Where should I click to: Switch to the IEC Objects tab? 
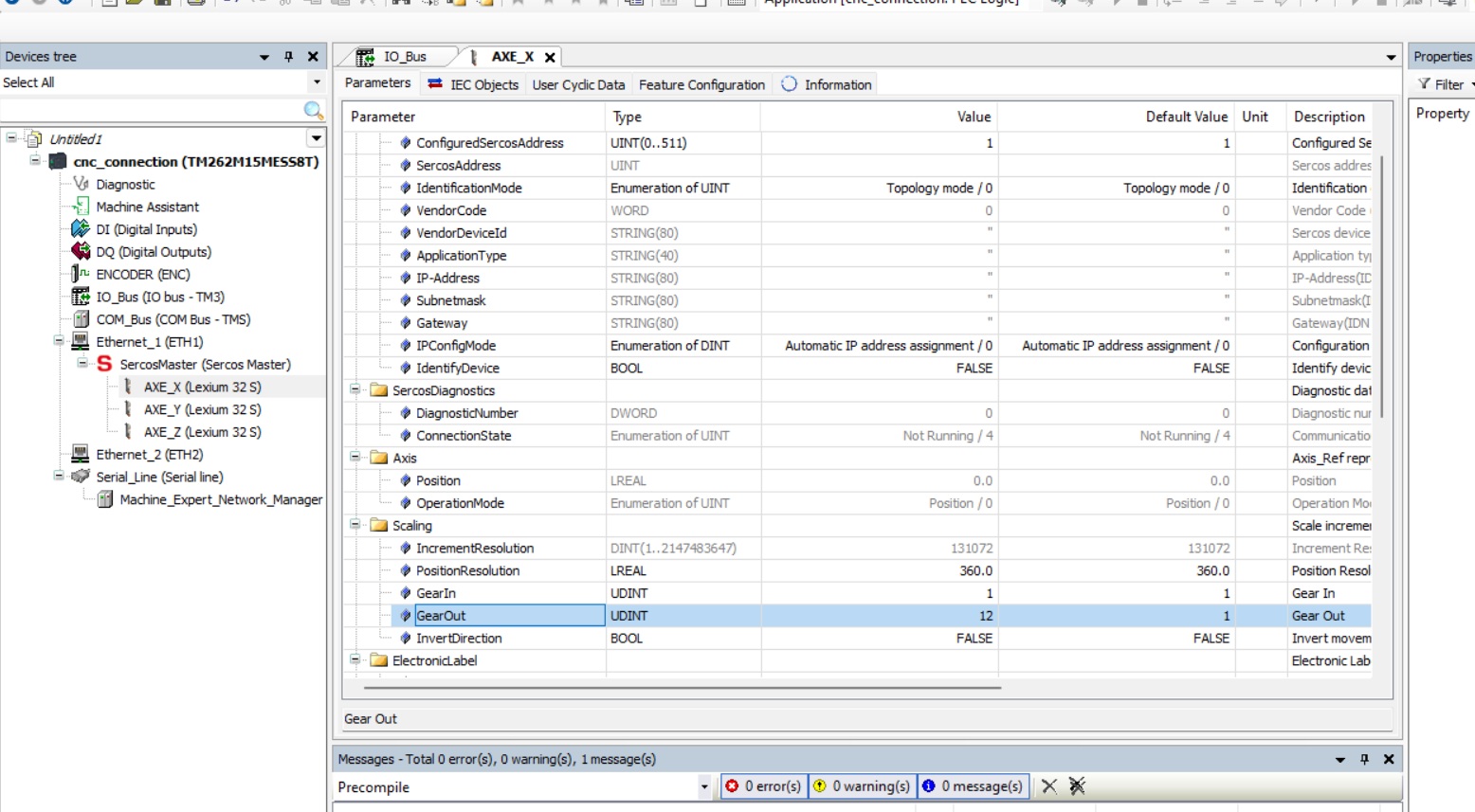coord(474,84)
